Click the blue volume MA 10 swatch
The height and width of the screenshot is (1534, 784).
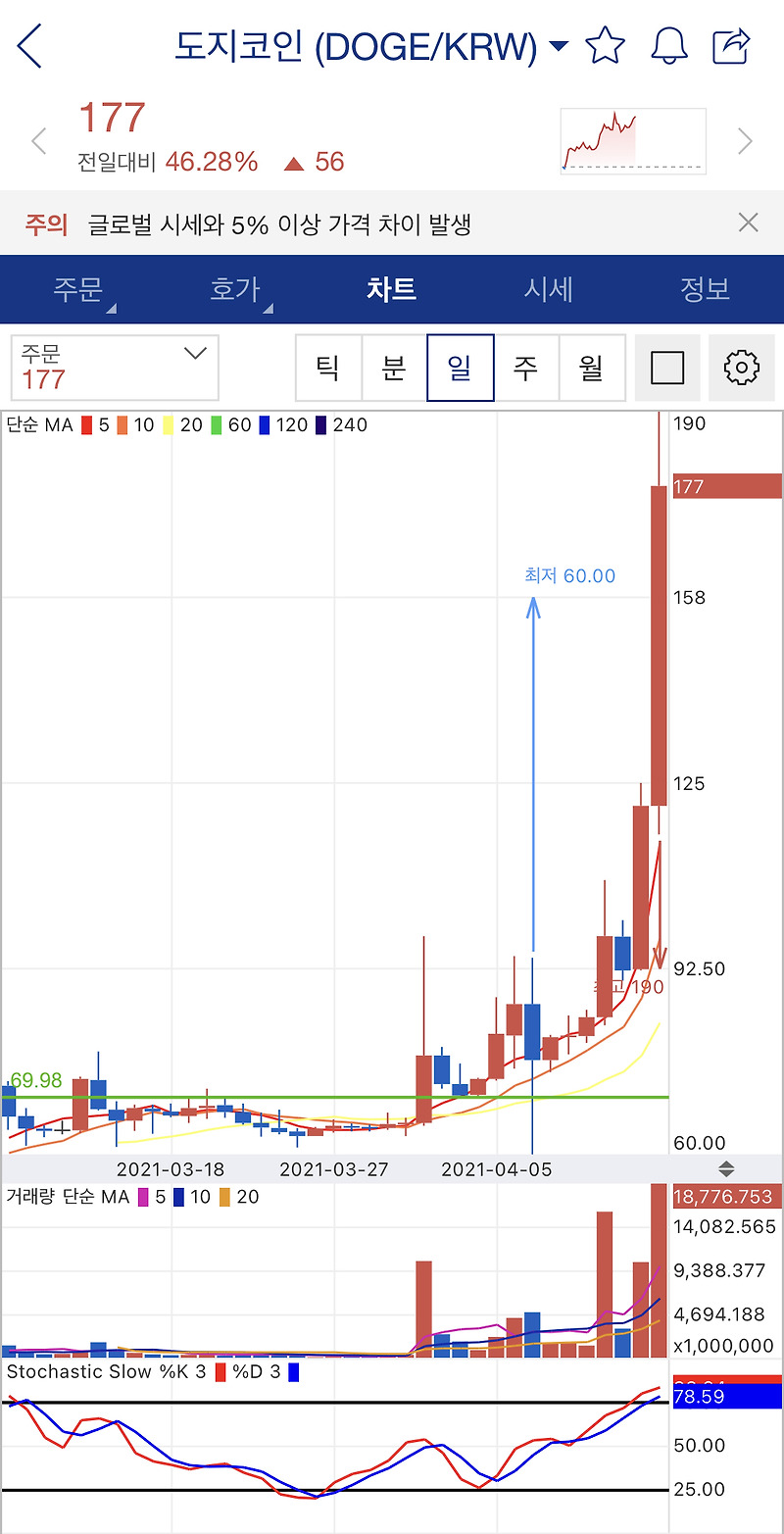tap(178, 1197)
